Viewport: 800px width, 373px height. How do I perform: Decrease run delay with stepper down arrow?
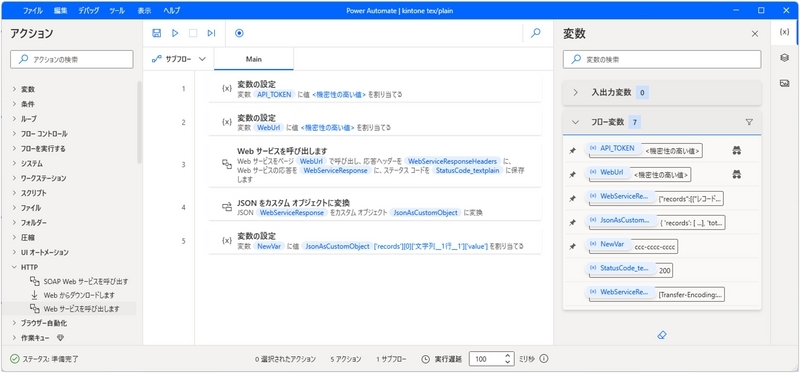click(507, 362)
